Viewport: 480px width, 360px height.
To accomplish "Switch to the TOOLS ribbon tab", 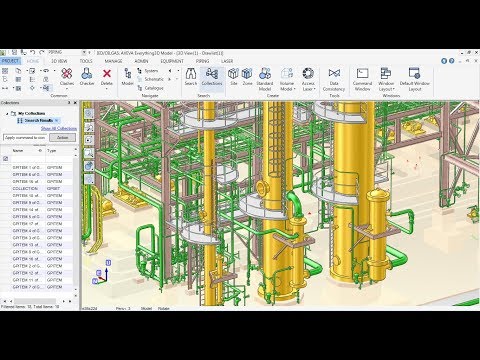I will tap(86, 61).
